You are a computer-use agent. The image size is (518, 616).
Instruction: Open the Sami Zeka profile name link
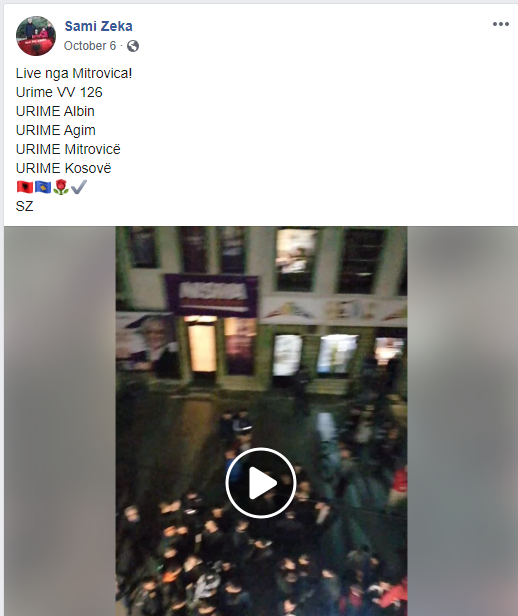click(x=99, y=26)
